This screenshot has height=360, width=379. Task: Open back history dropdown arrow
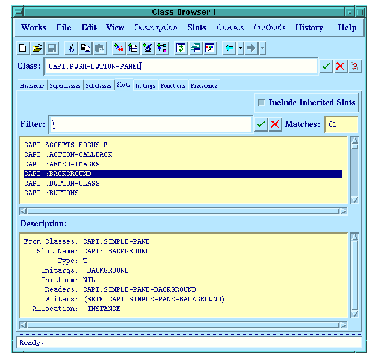(241, 48)
